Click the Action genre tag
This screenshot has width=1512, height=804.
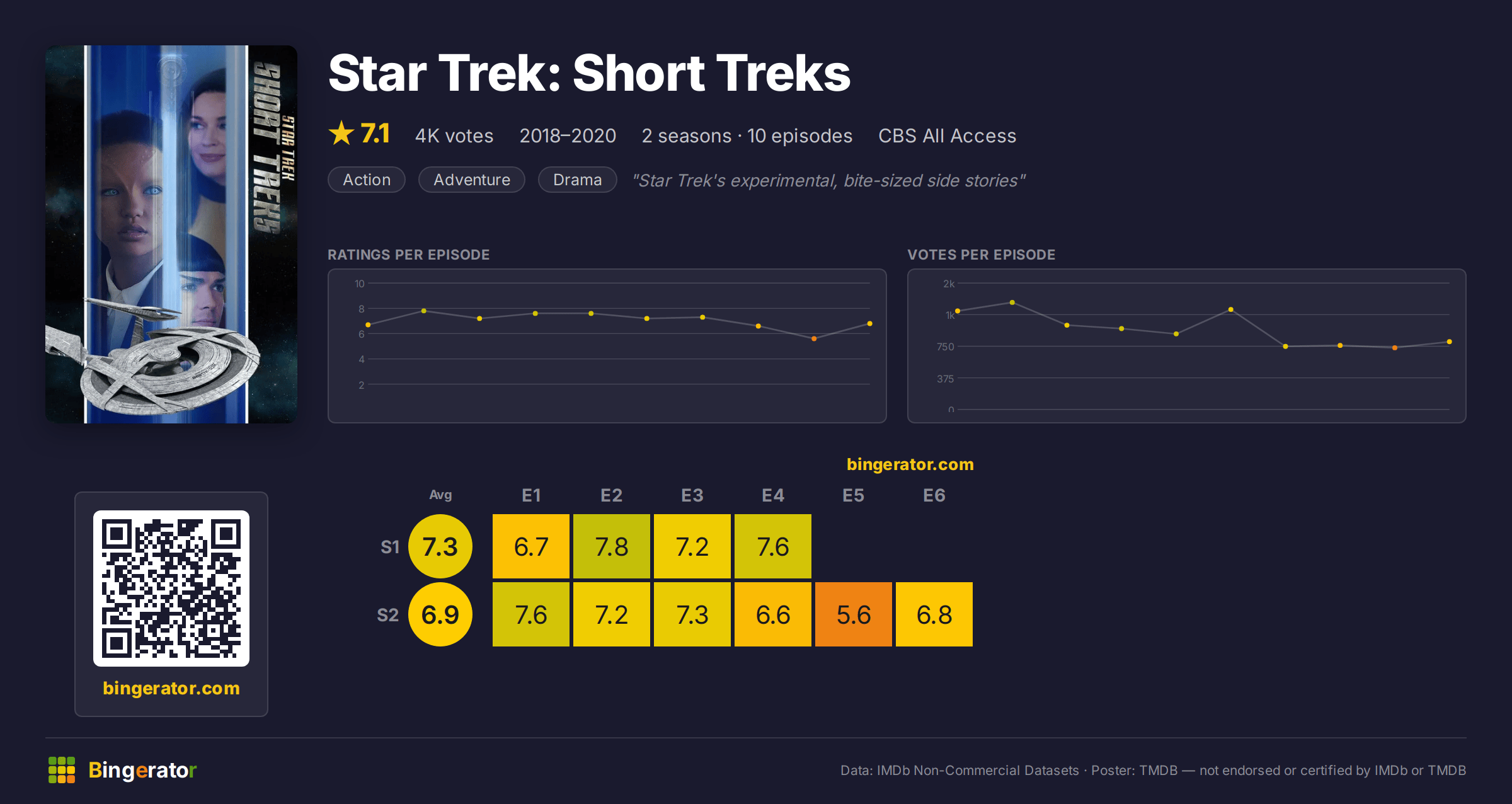click(x=367, y=180)
